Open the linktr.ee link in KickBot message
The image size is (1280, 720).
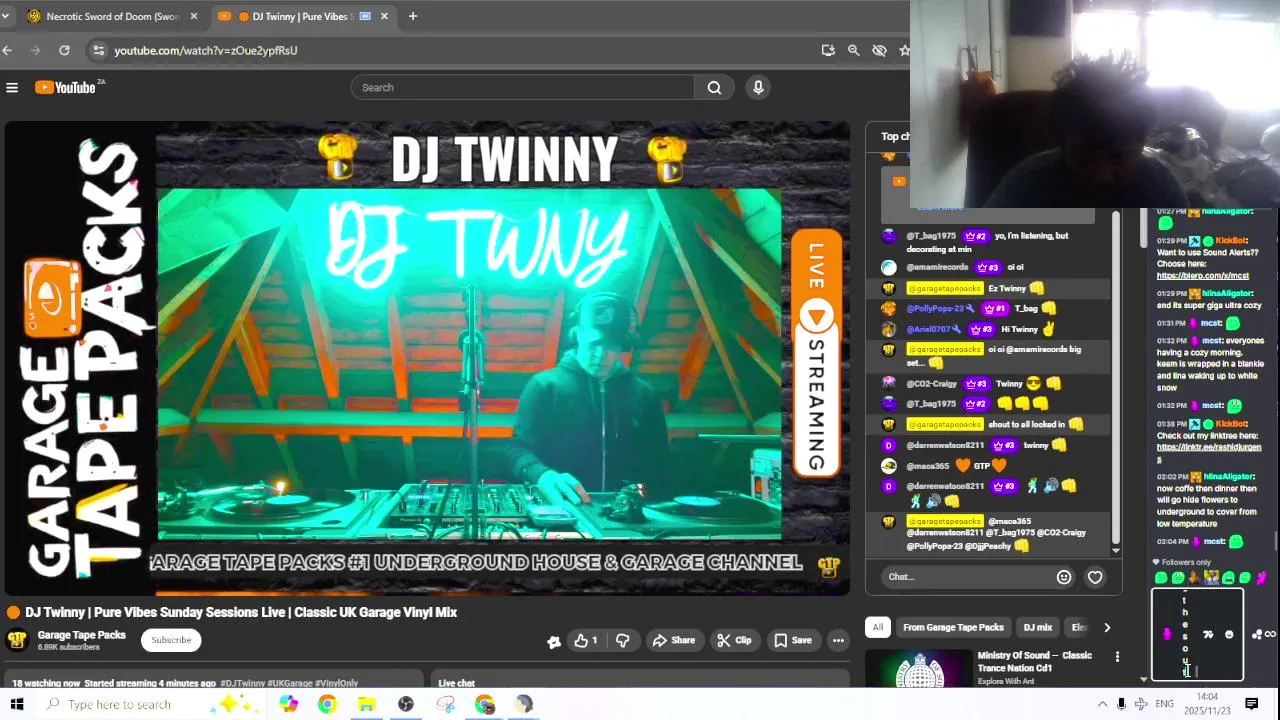[1209, 452]
